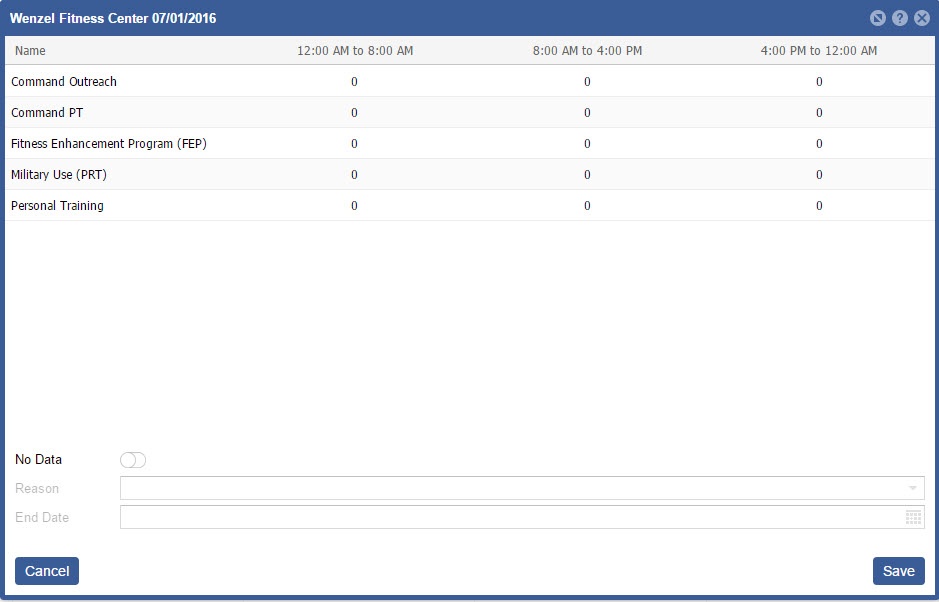
Task: Select Command Outreach 4:00 PM to 12:00 AM cell
Action: pyautogui.click(x=819, y=82)
